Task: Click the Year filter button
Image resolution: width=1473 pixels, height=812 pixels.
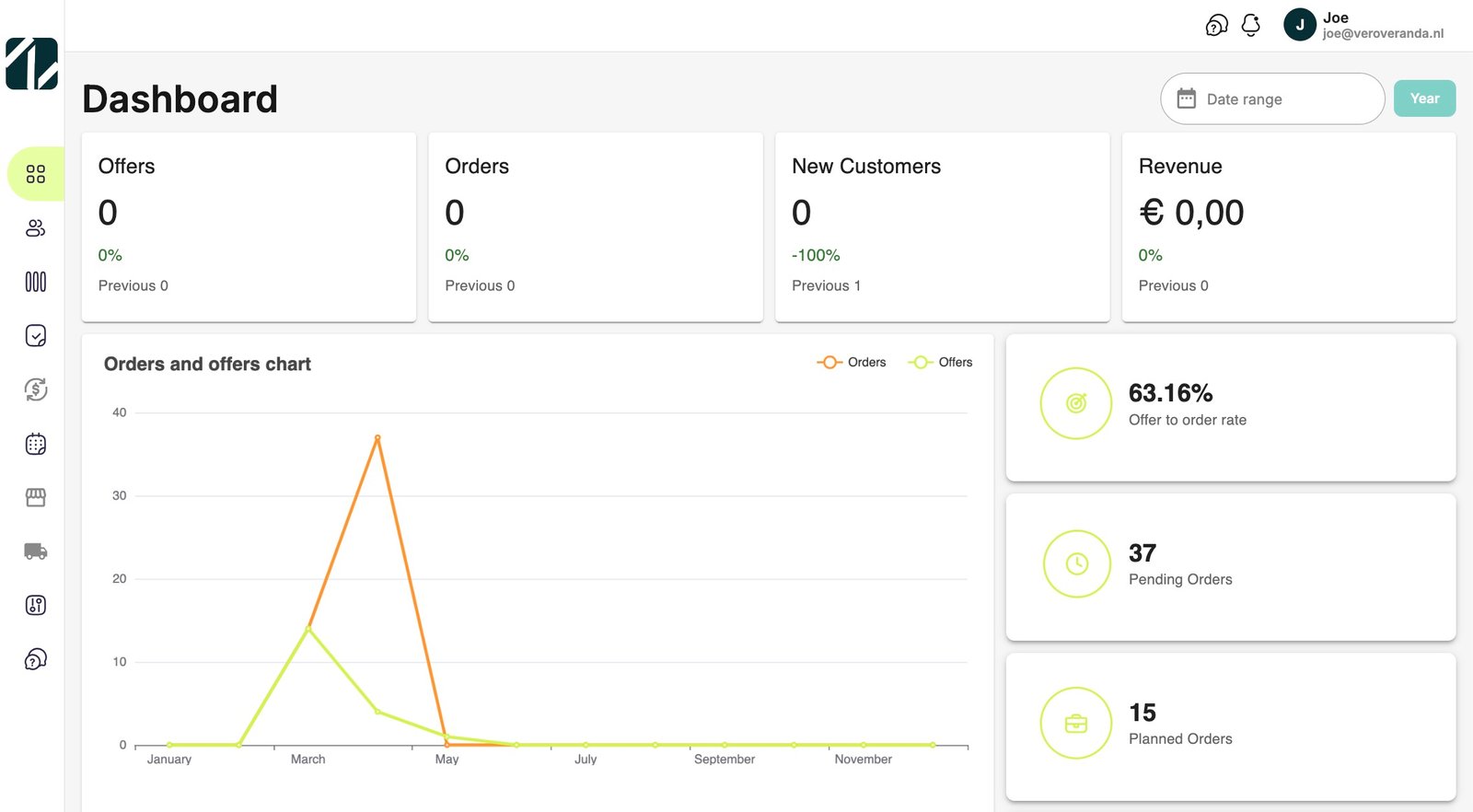Action: (x=1424, y=99)
